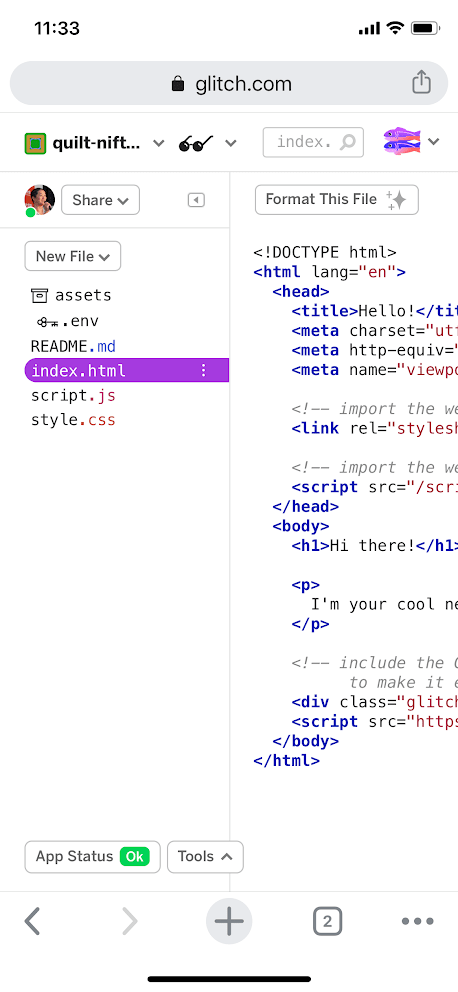Click Format This File button

click(x=337, y=199)
